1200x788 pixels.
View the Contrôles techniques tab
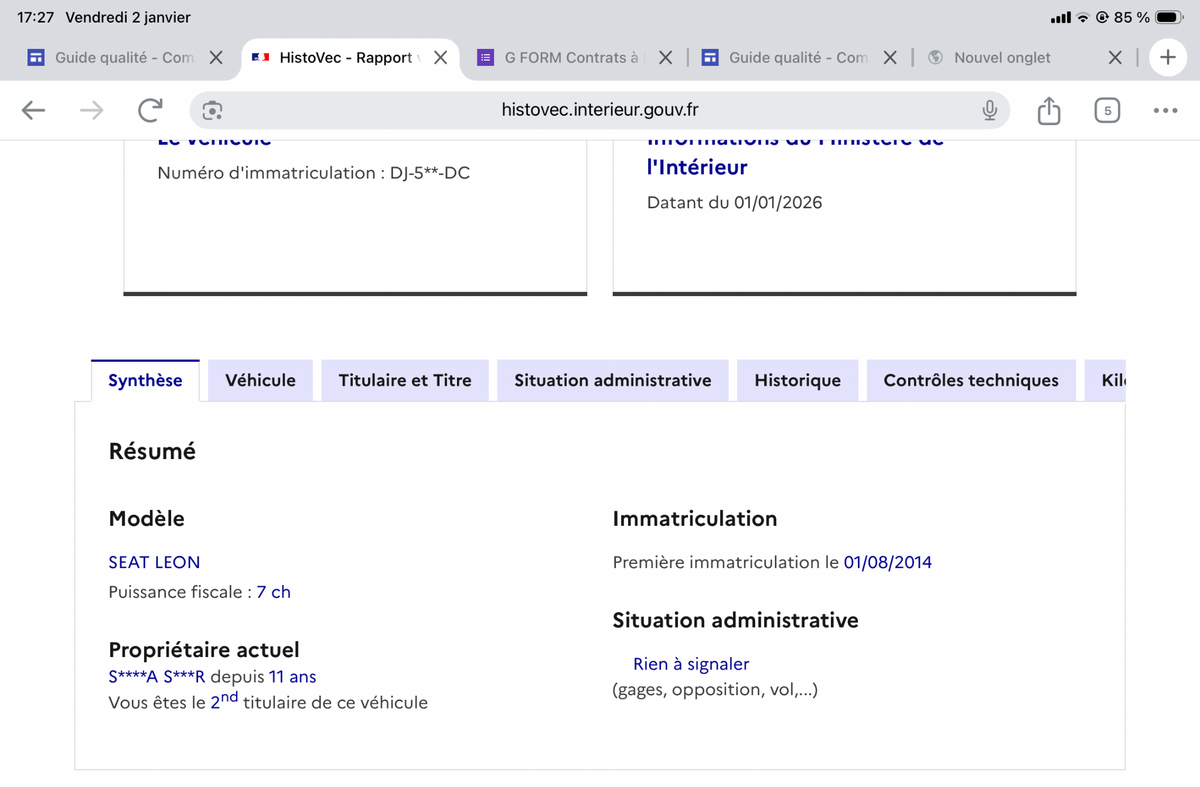tap(970, 381)
